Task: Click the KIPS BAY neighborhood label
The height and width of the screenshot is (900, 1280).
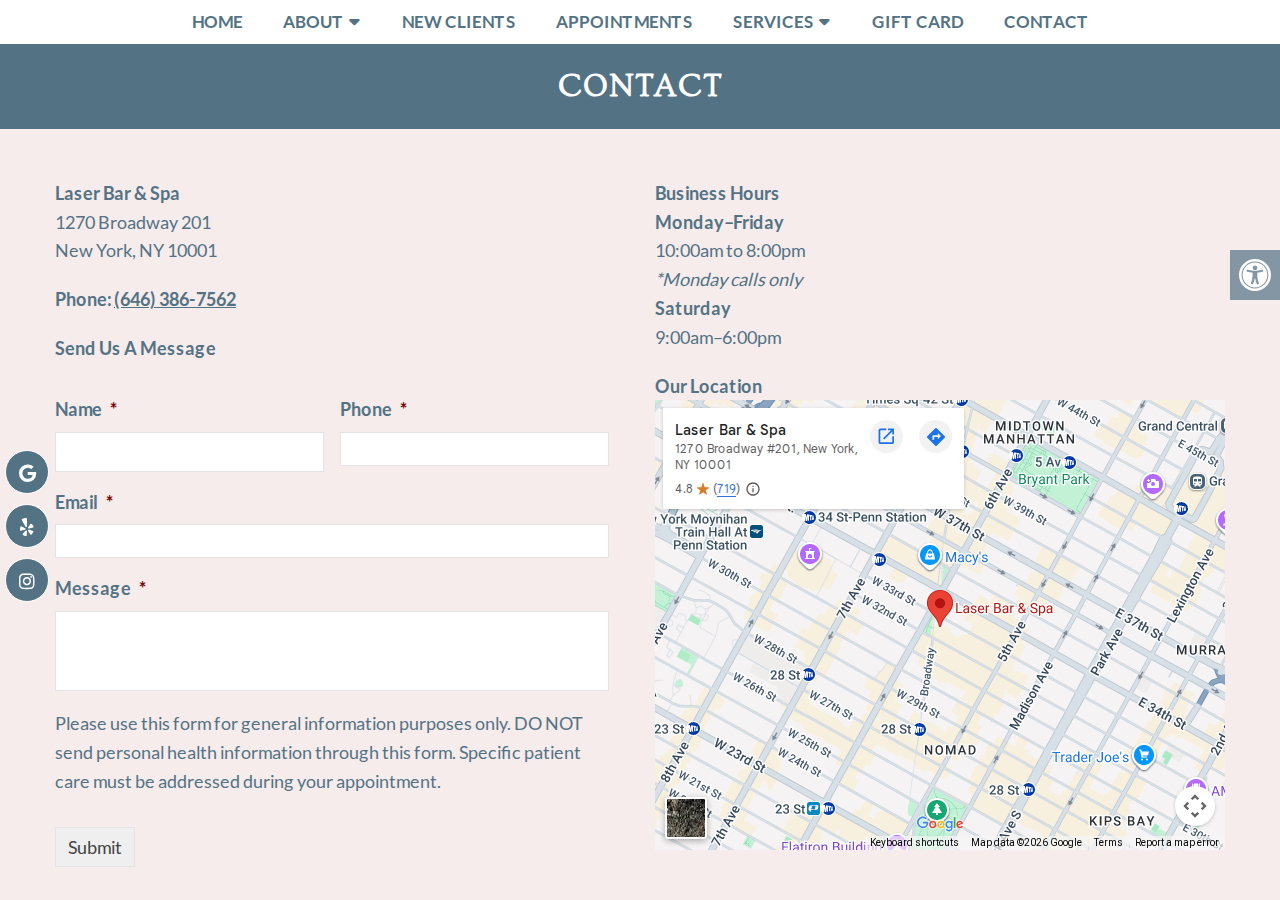Action: [1121, 821]
